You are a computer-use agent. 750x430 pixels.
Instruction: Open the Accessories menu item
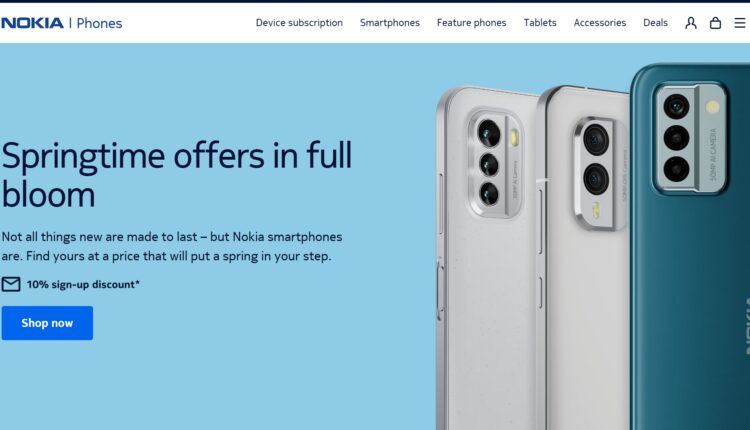(599, 22)
